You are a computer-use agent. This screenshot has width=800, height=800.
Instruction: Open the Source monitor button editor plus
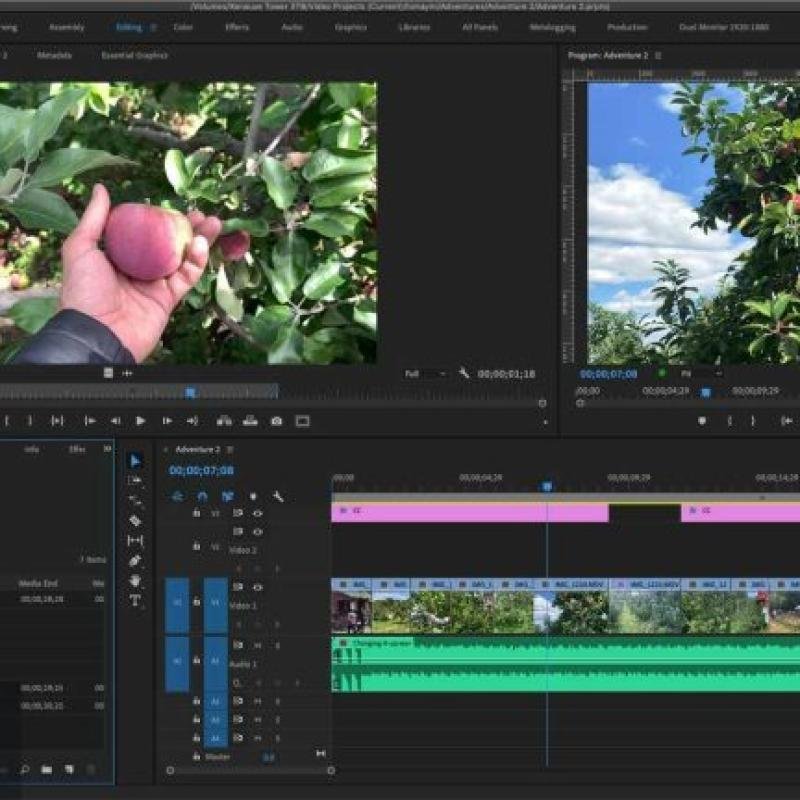[545, 422]
